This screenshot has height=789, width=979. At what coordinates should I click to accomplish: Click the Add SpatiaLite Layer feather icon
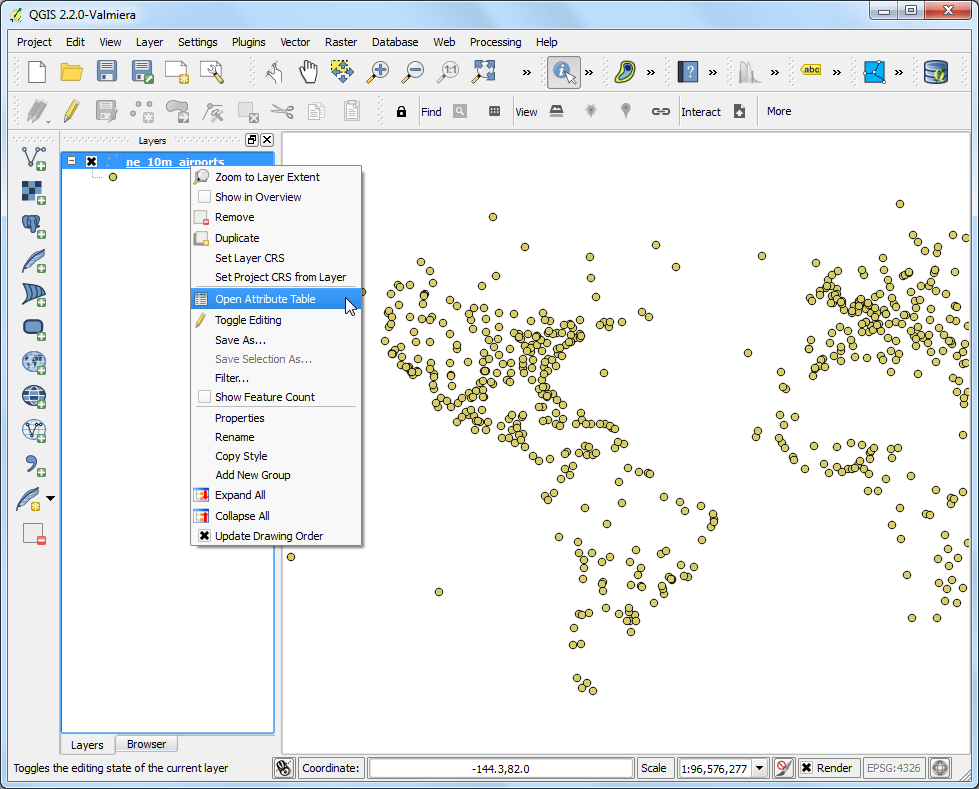click(34, 261)
